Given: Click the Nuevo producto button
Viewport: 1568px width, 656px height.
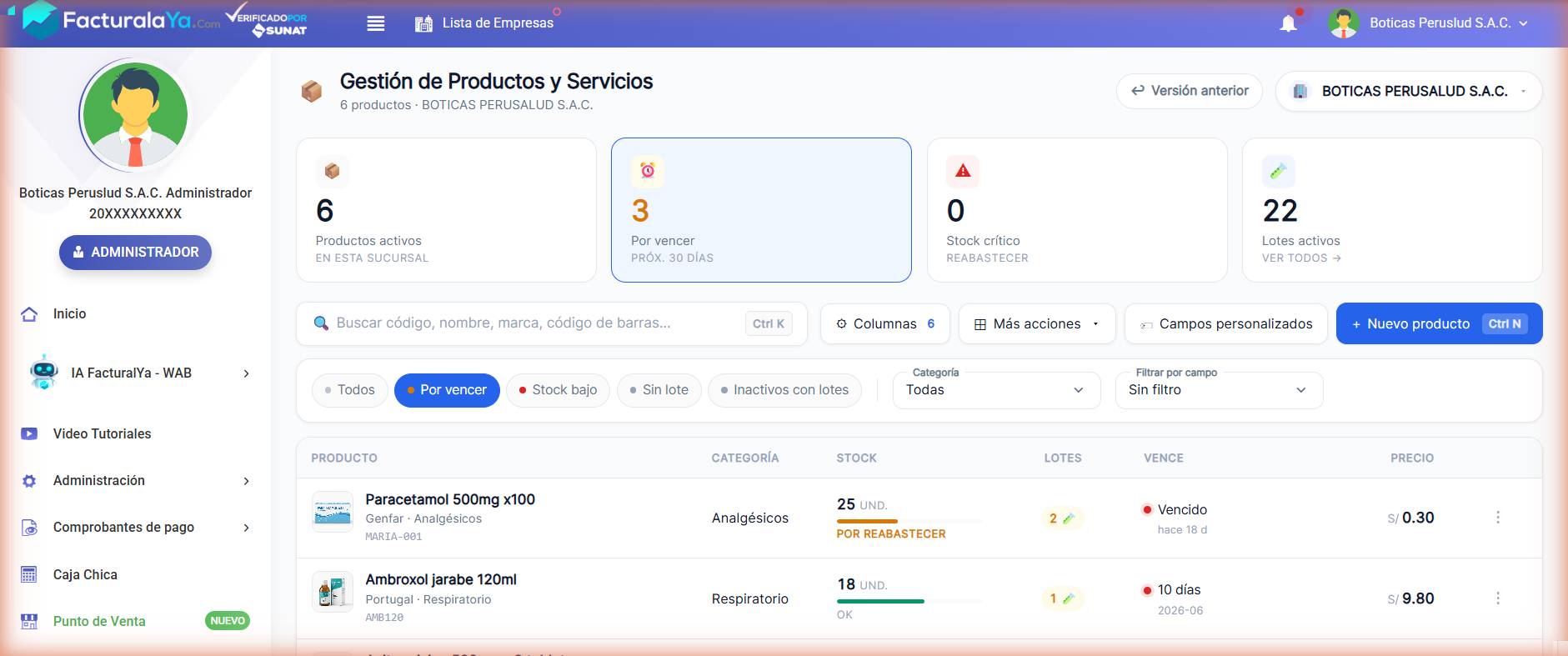Looking at the screenshot, I should 1439,324.
